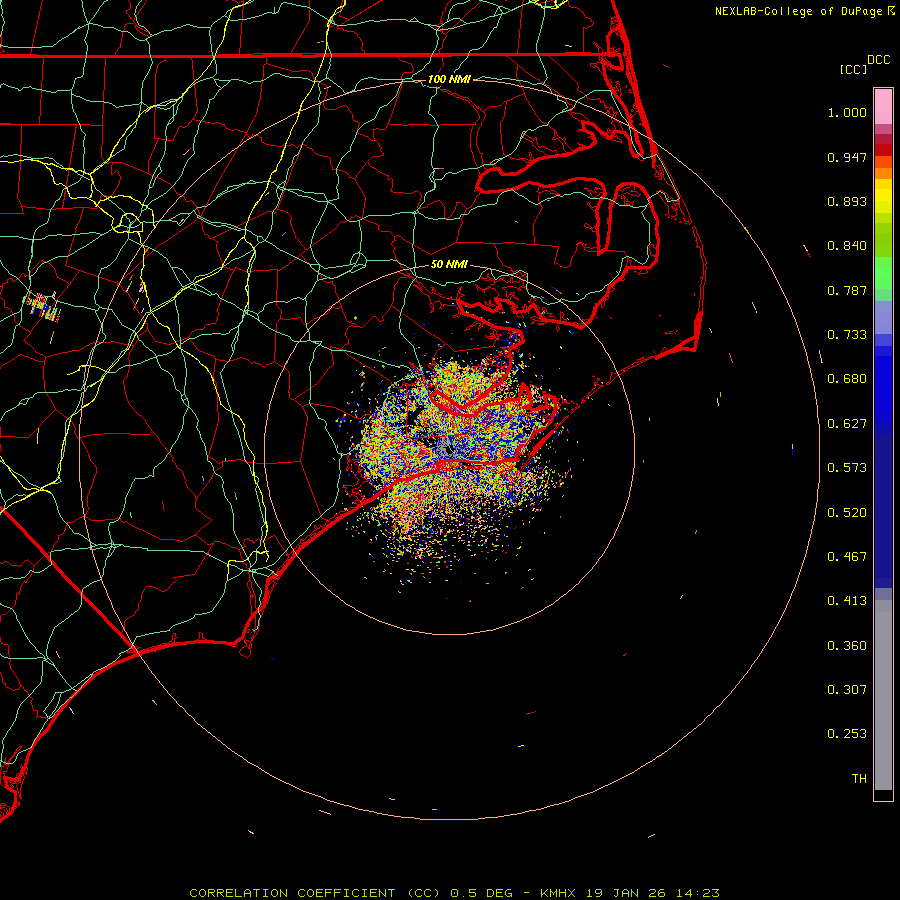Viewport: 900px width, 900px height.
Task: Click the 100 NMI range ring label
Action: click(x=449, y=79)
